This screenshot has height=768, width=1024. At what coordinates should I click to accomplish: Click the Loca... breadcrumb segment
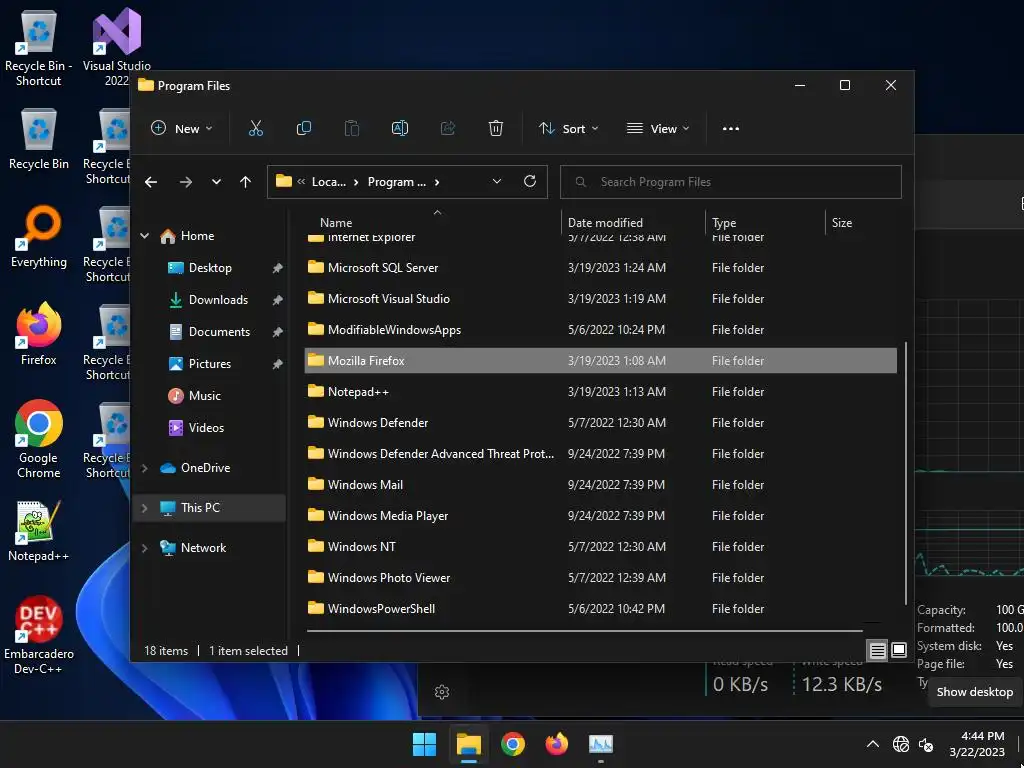point(328,182)
